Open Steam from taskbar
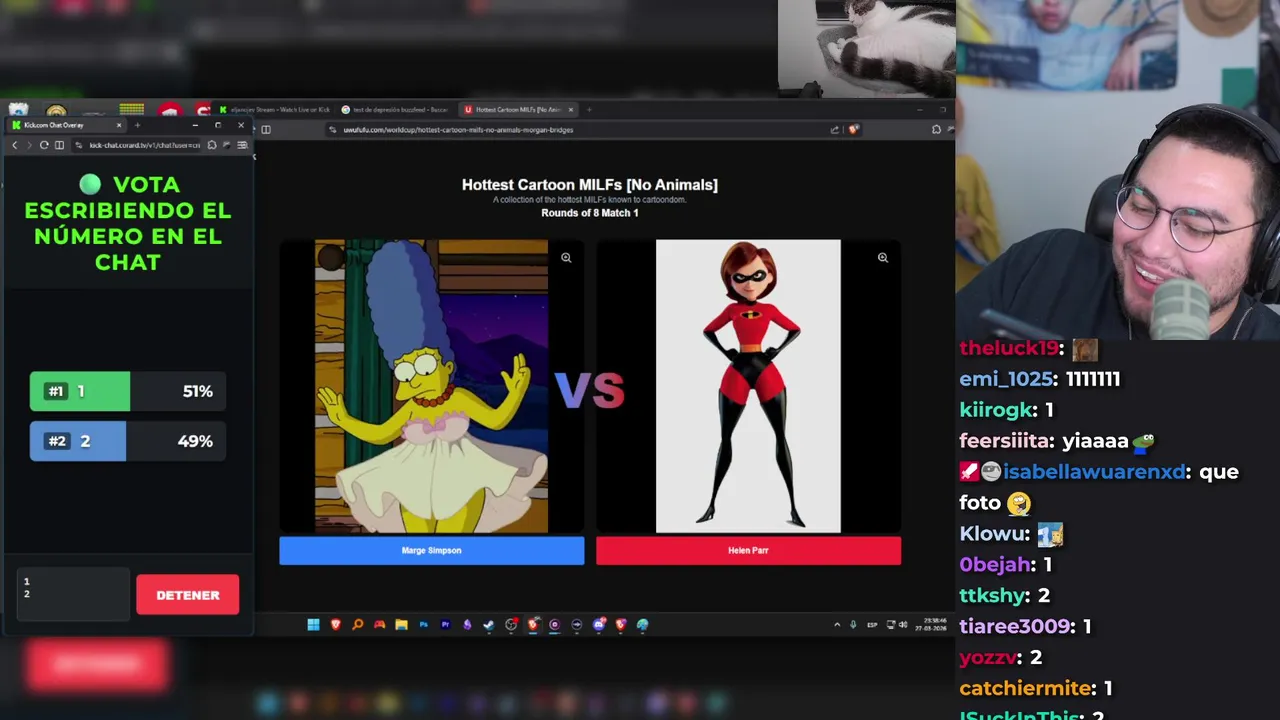The width and height of the screenshot is (1280, 720). pyautogui.click(x=489, y=624)
